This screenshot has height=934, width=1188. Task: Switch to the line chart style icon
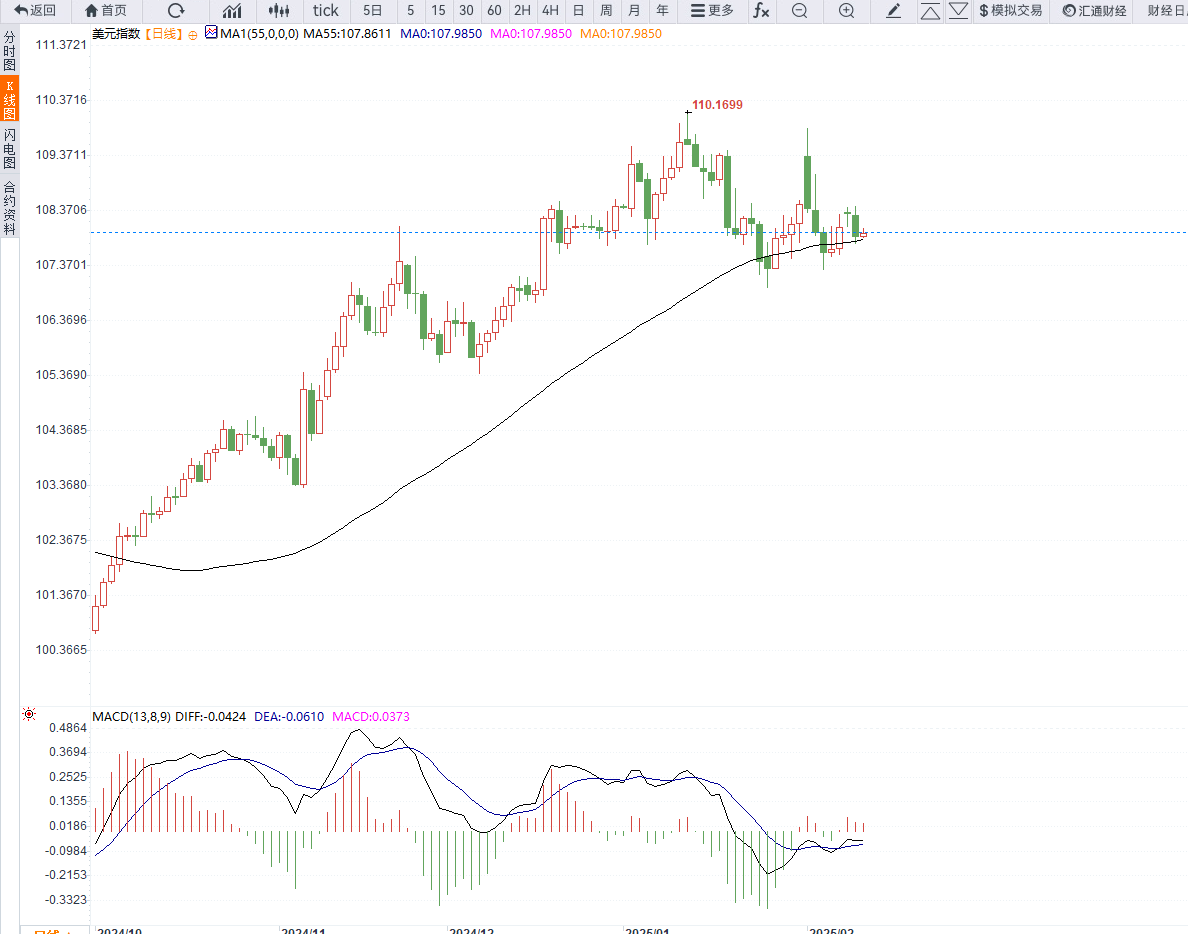point(232,11)
